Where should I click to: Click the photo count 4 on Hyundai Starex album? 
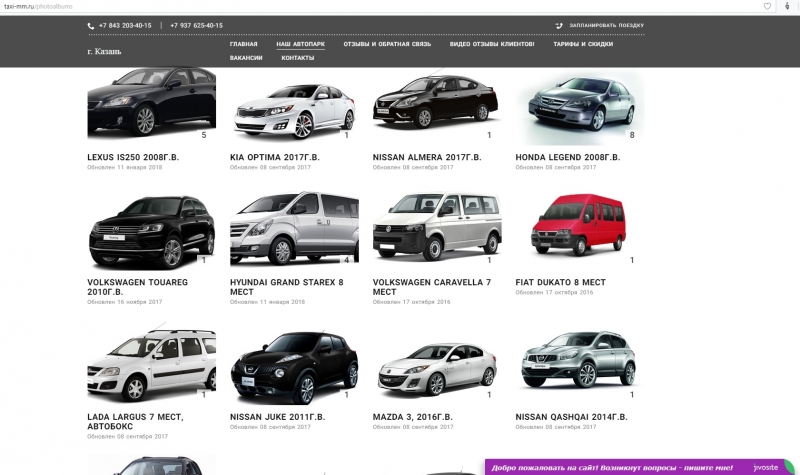(346, 260)
